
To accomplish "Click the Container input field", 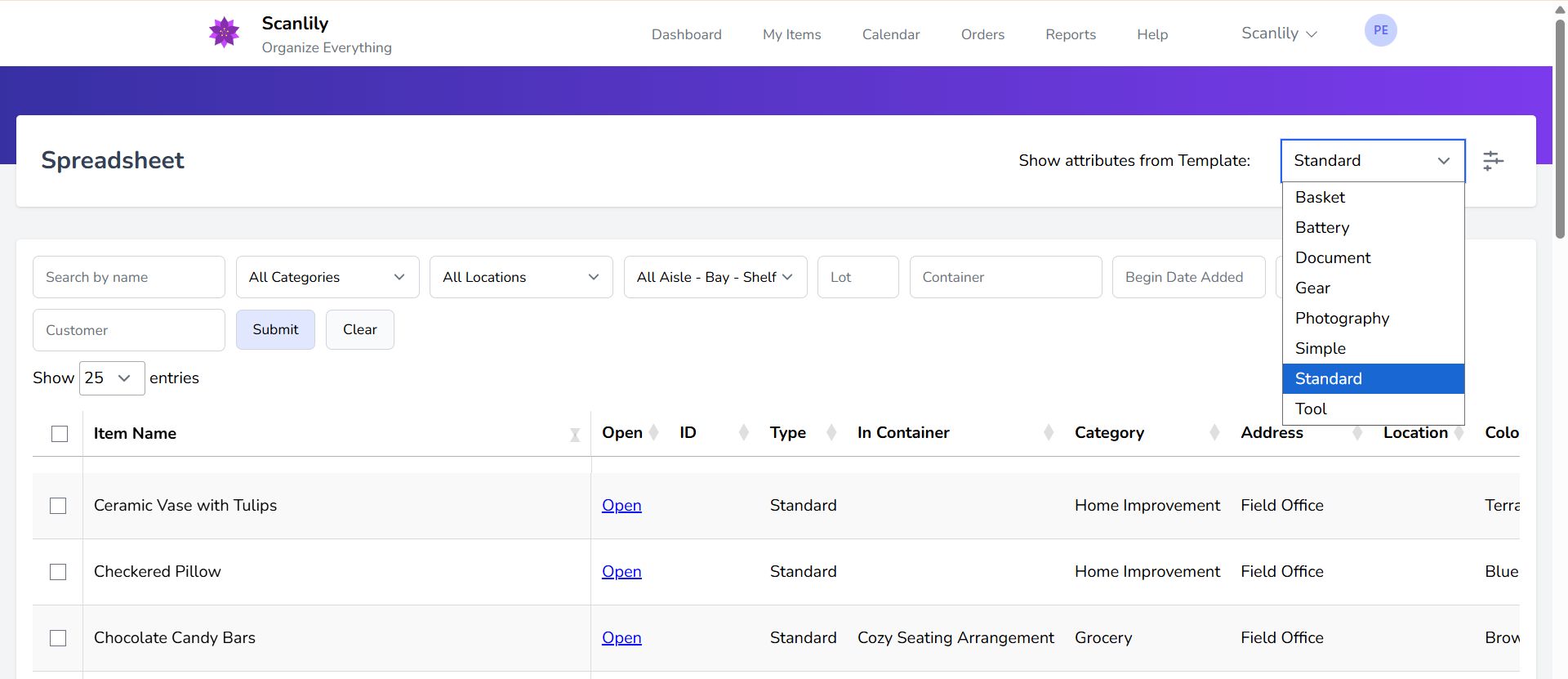I will pyautogui.click(x=1006, y=277).
